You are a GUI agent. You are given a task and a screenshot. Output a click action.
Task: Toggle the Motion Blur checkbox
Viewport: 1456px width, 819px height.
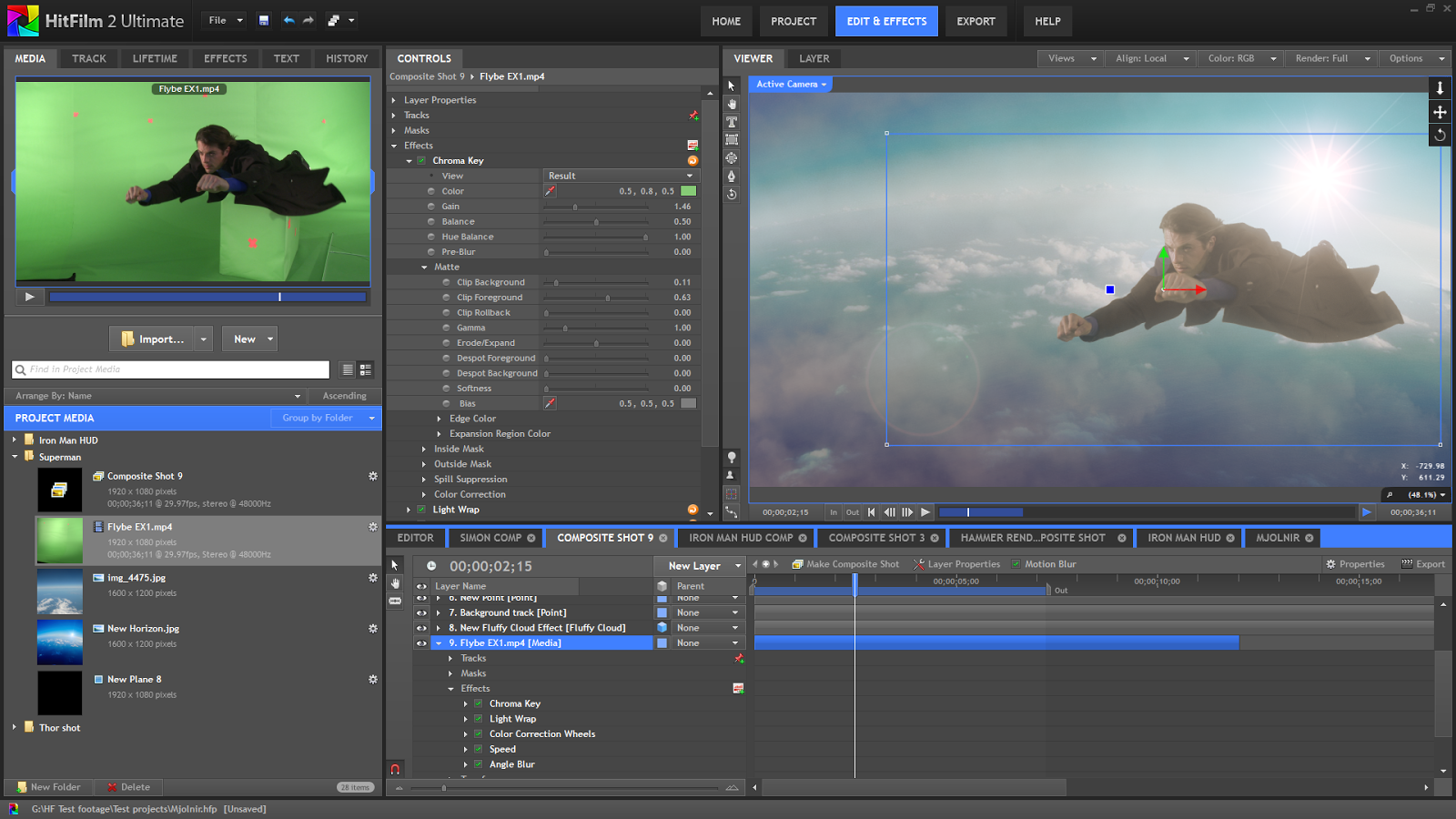click(x=1016, y=564)
